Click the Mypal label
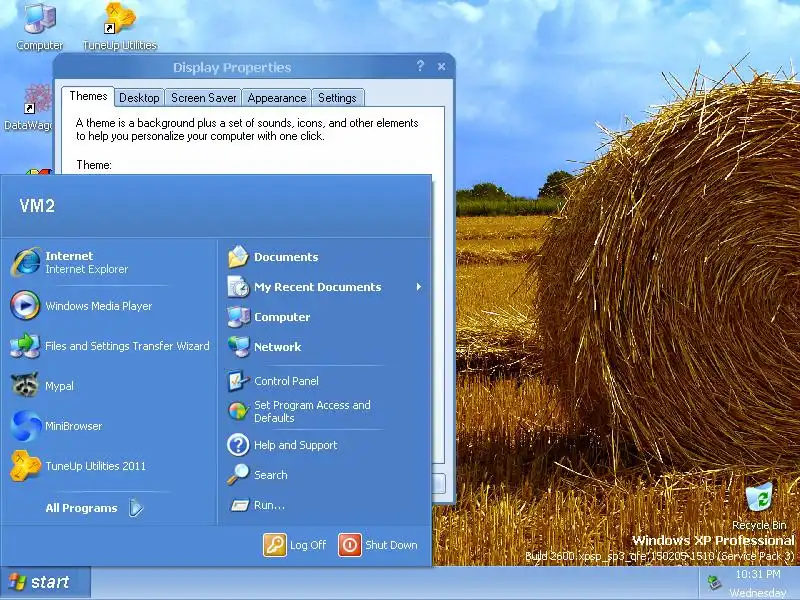This screenshot has height=600, width=800. pyautogui.click(x=59, y=386)
